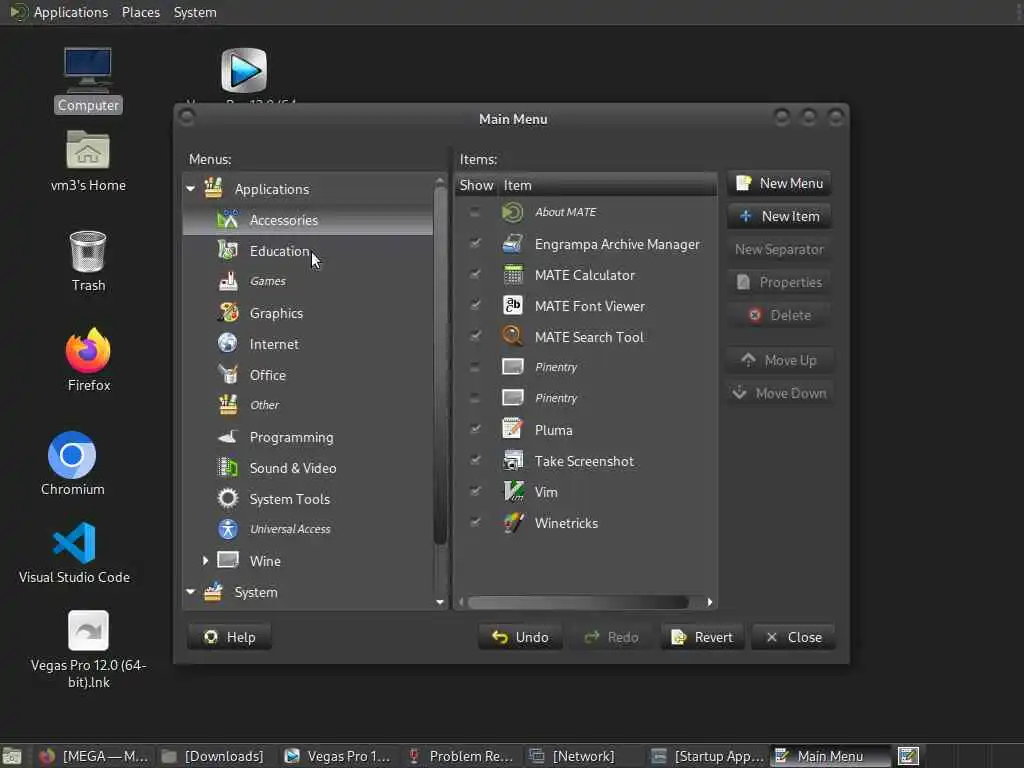Viewport: 1024px width, 768px height.
Task: Toggle show checkbox for About MATE
Action: click(475, 212)
